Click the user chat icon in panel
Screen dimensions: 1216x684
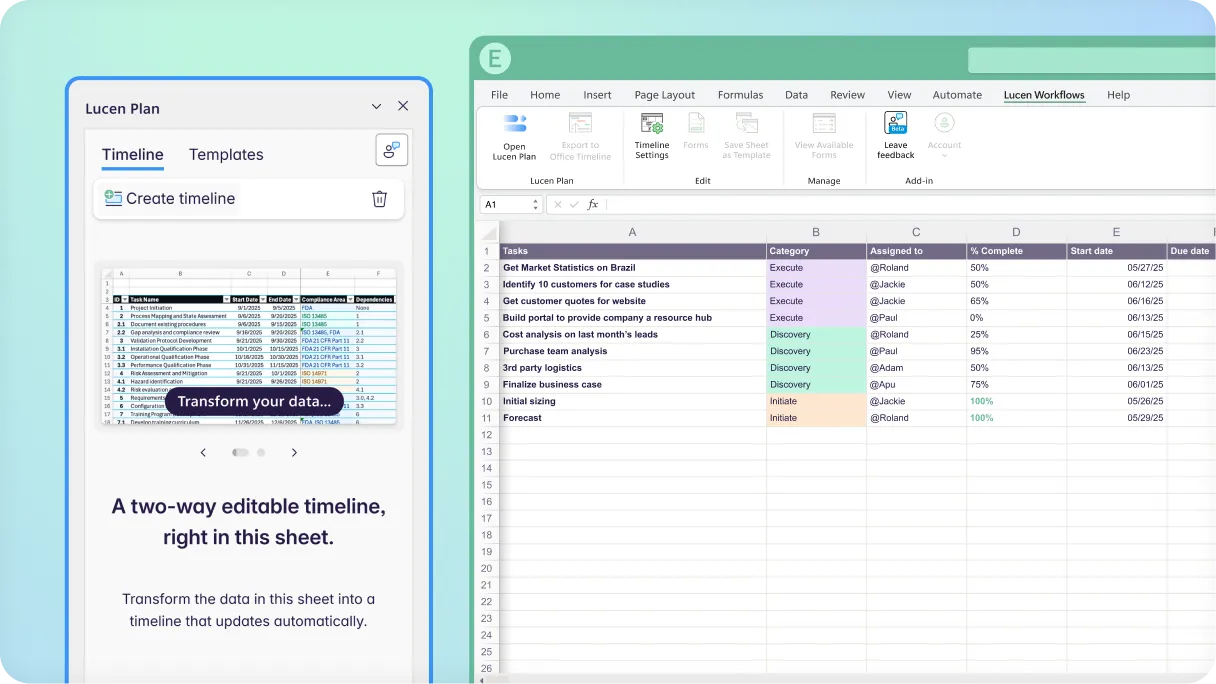click(x=391, y=150)
